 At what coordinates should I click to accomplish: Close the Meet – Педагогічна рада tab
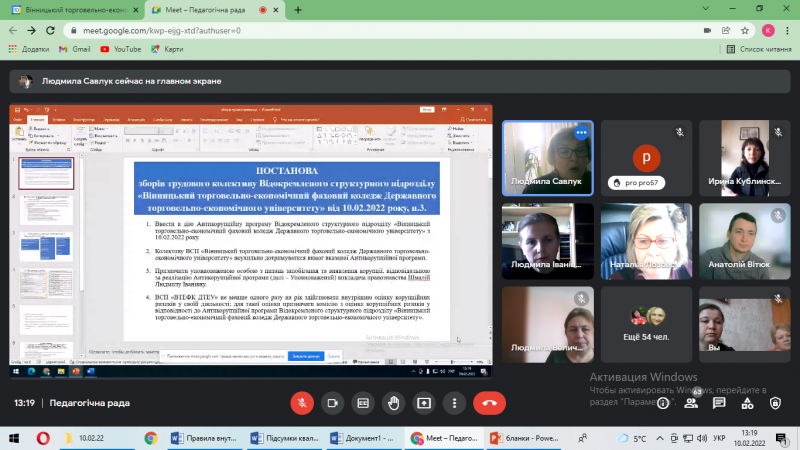276,10
